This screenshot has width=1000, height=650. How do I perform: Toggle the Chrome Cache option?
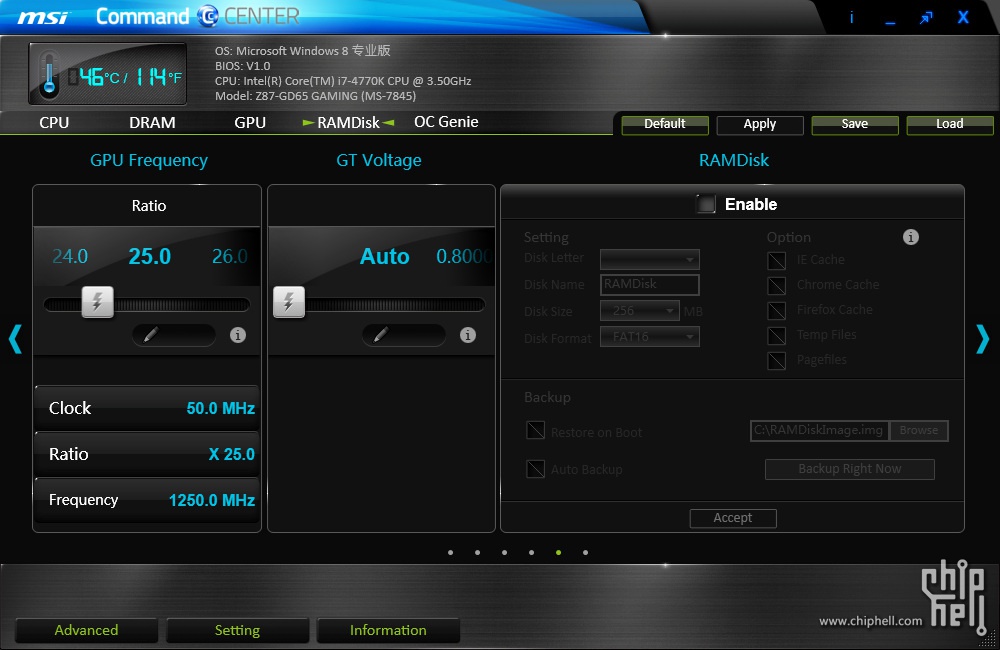point(777,285)
